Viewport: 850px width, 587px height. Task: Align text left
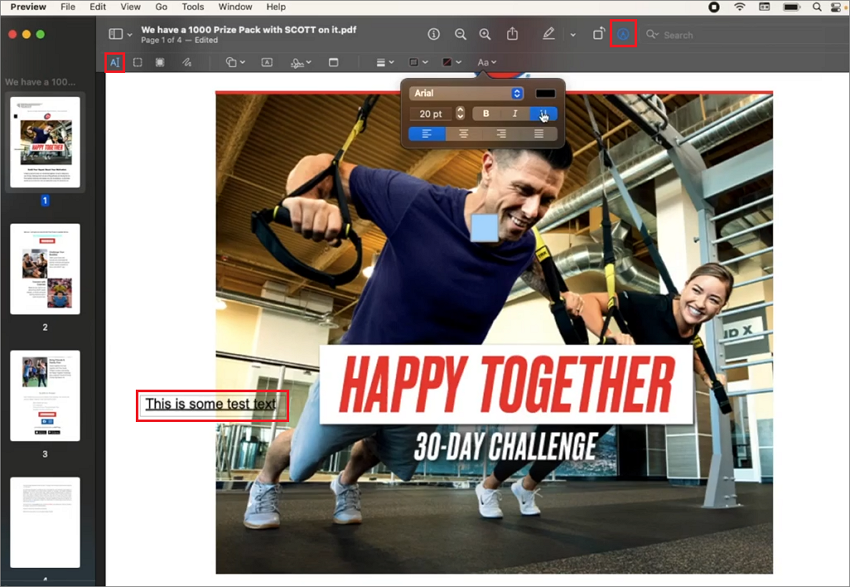[427, 133]
